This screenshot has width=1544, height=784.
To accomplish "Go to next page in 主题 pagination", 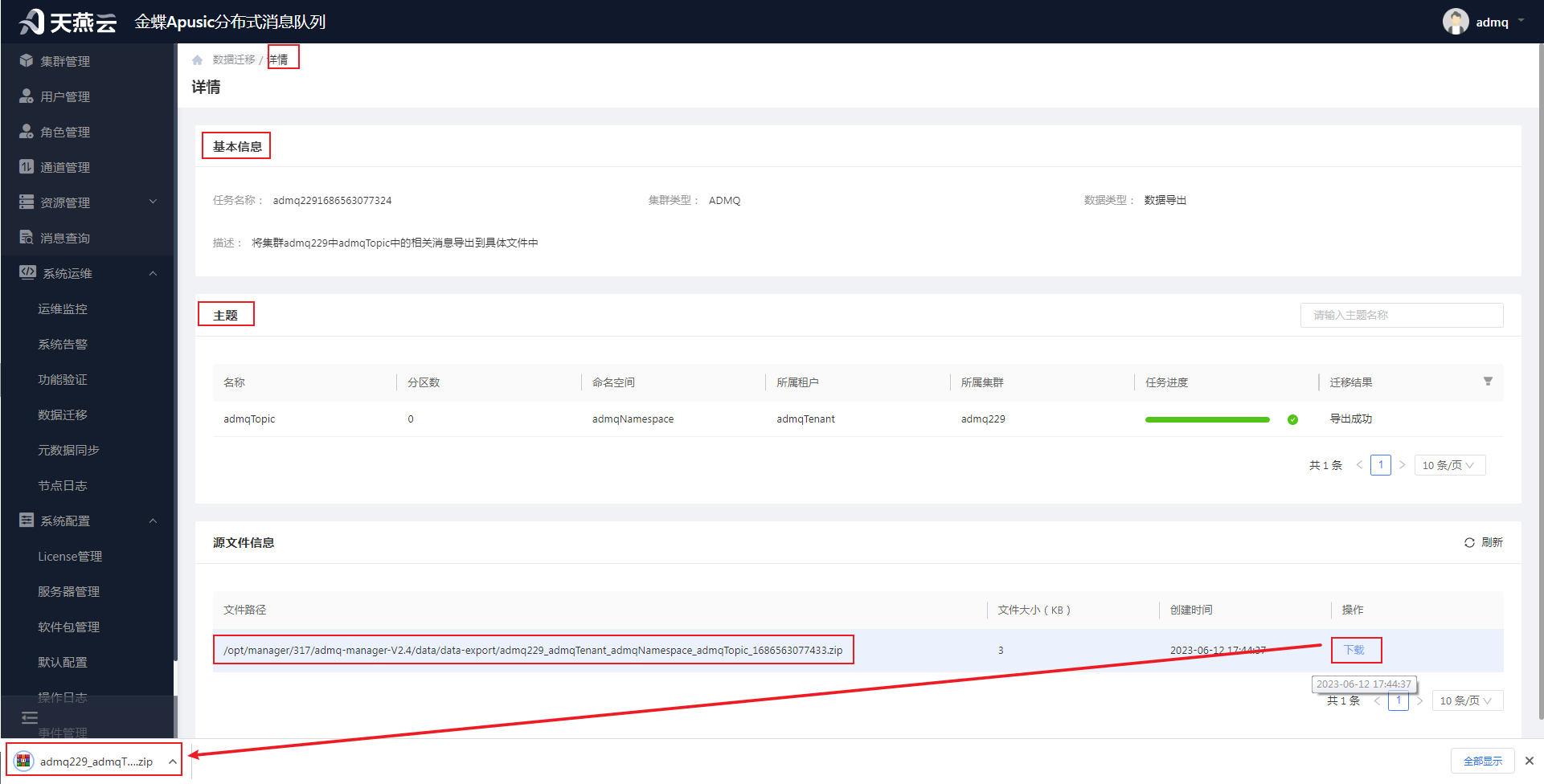I will [x=1403, y=465].
